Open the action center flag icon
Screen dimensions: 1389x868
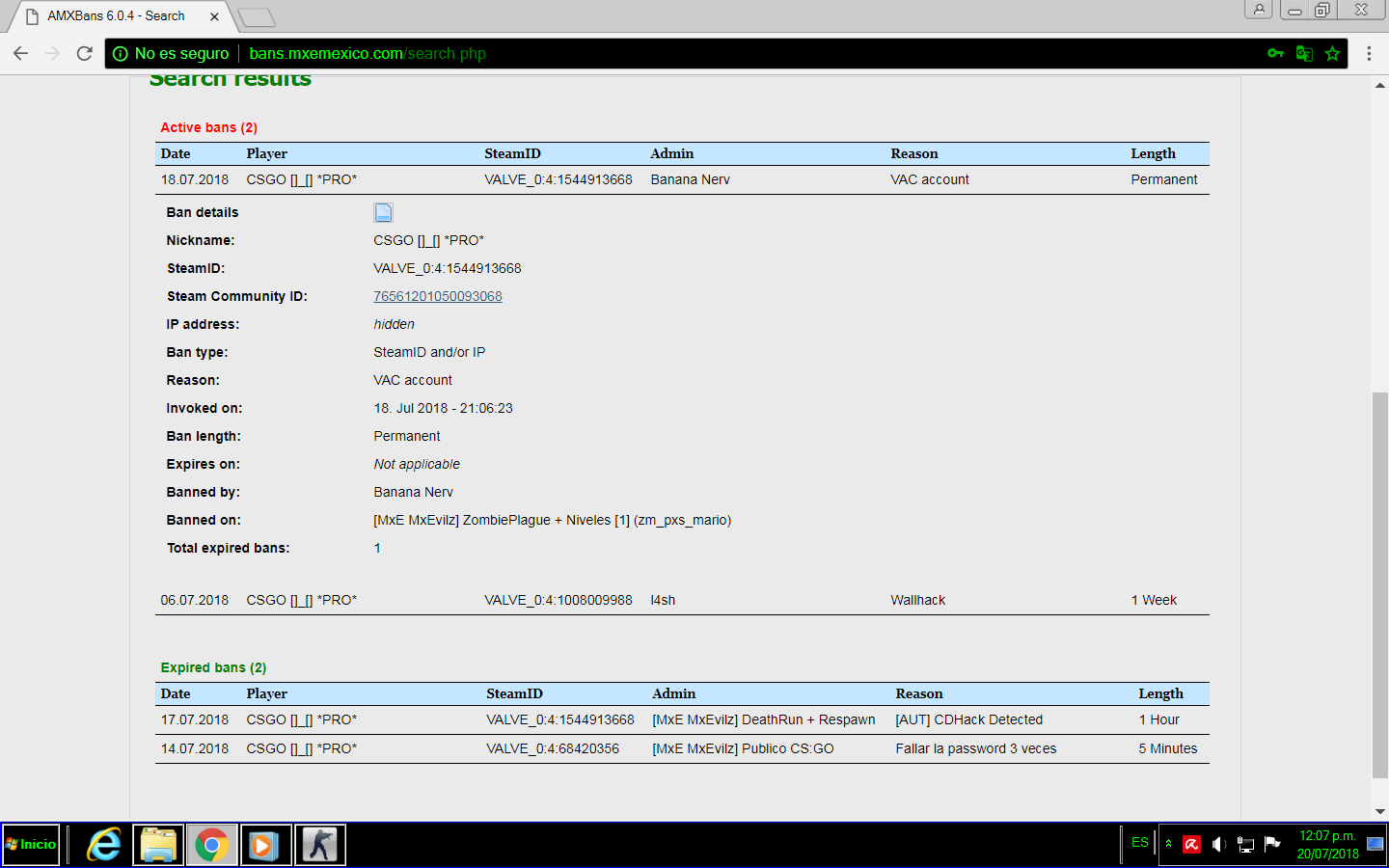point(1272,844)
